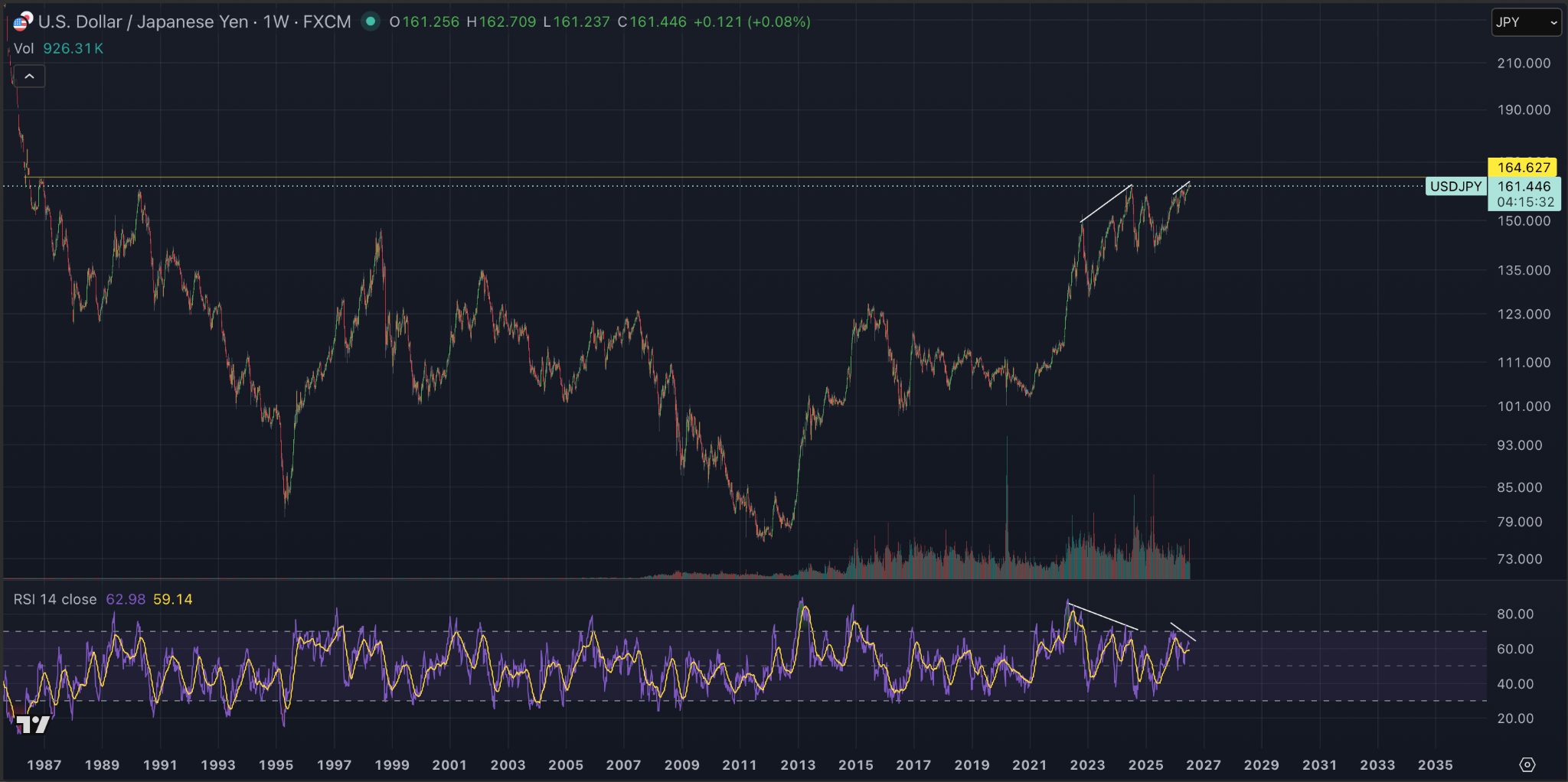Click the "73.000" price axis label
This screenshot has width=1568, height=782.
(1520, 559)
